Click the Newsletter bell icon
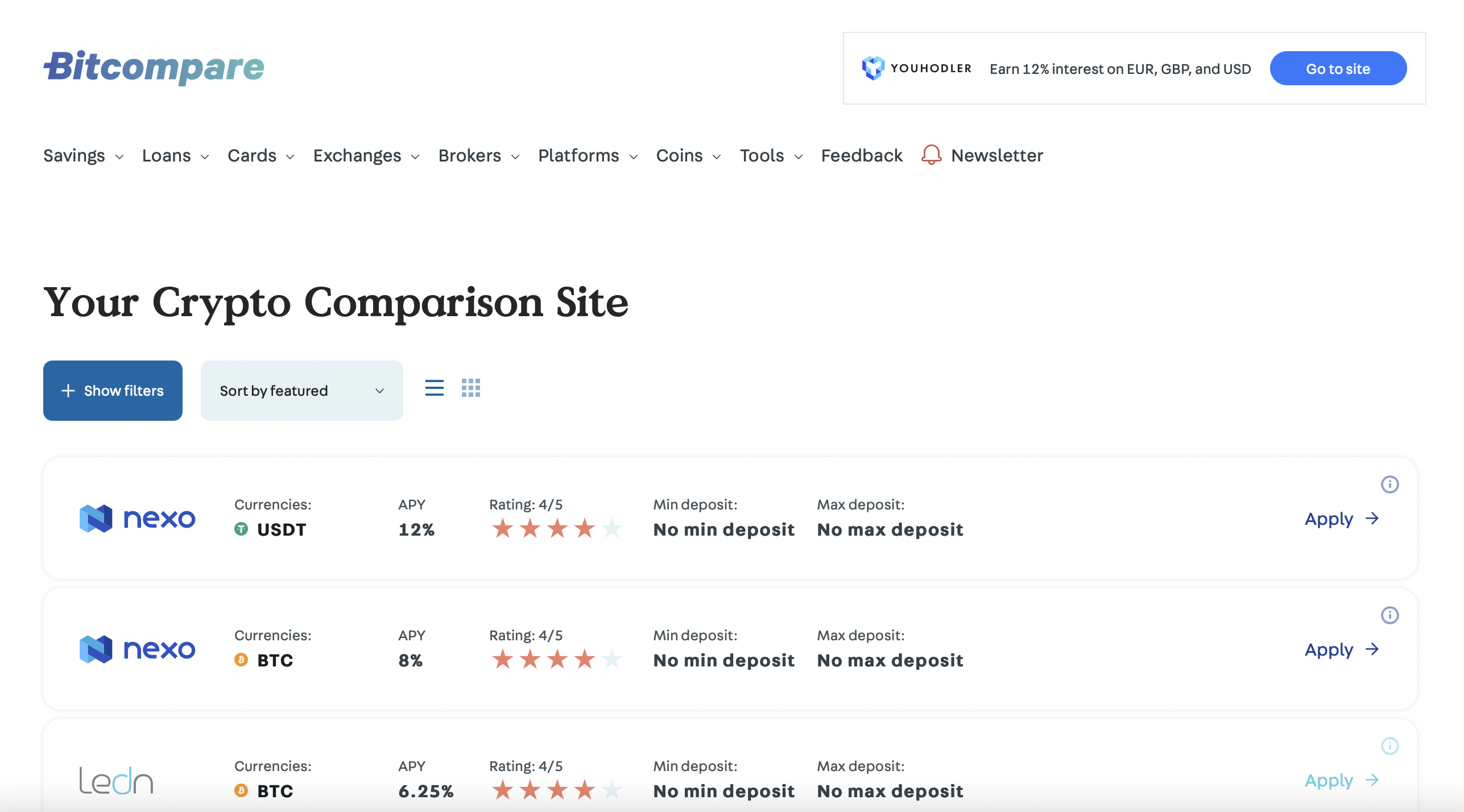Viewport: 1464px width, 812px height. tap(931, 155)
